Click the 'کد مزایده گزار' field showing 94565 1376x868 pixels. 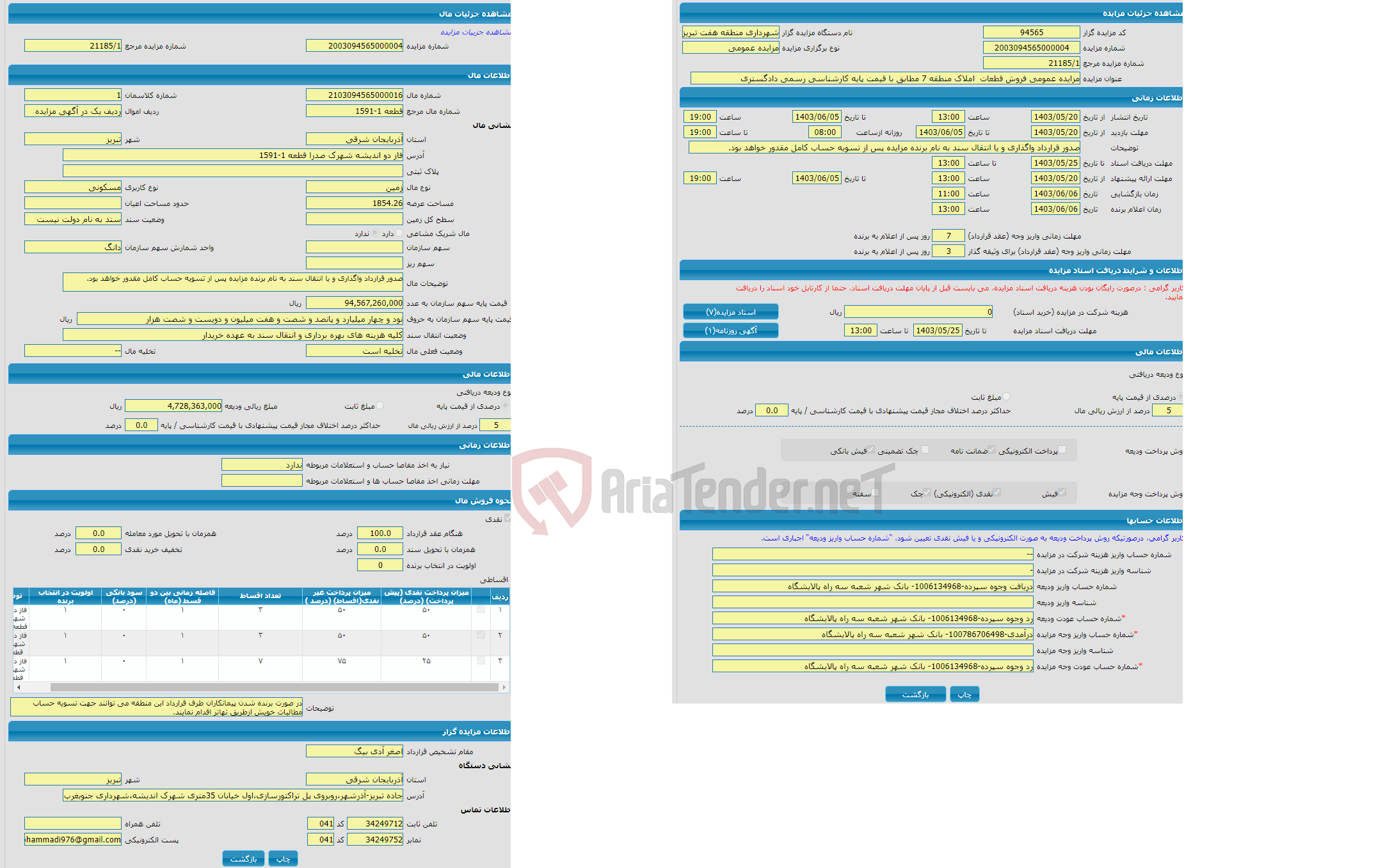[x=1032, y=32]
